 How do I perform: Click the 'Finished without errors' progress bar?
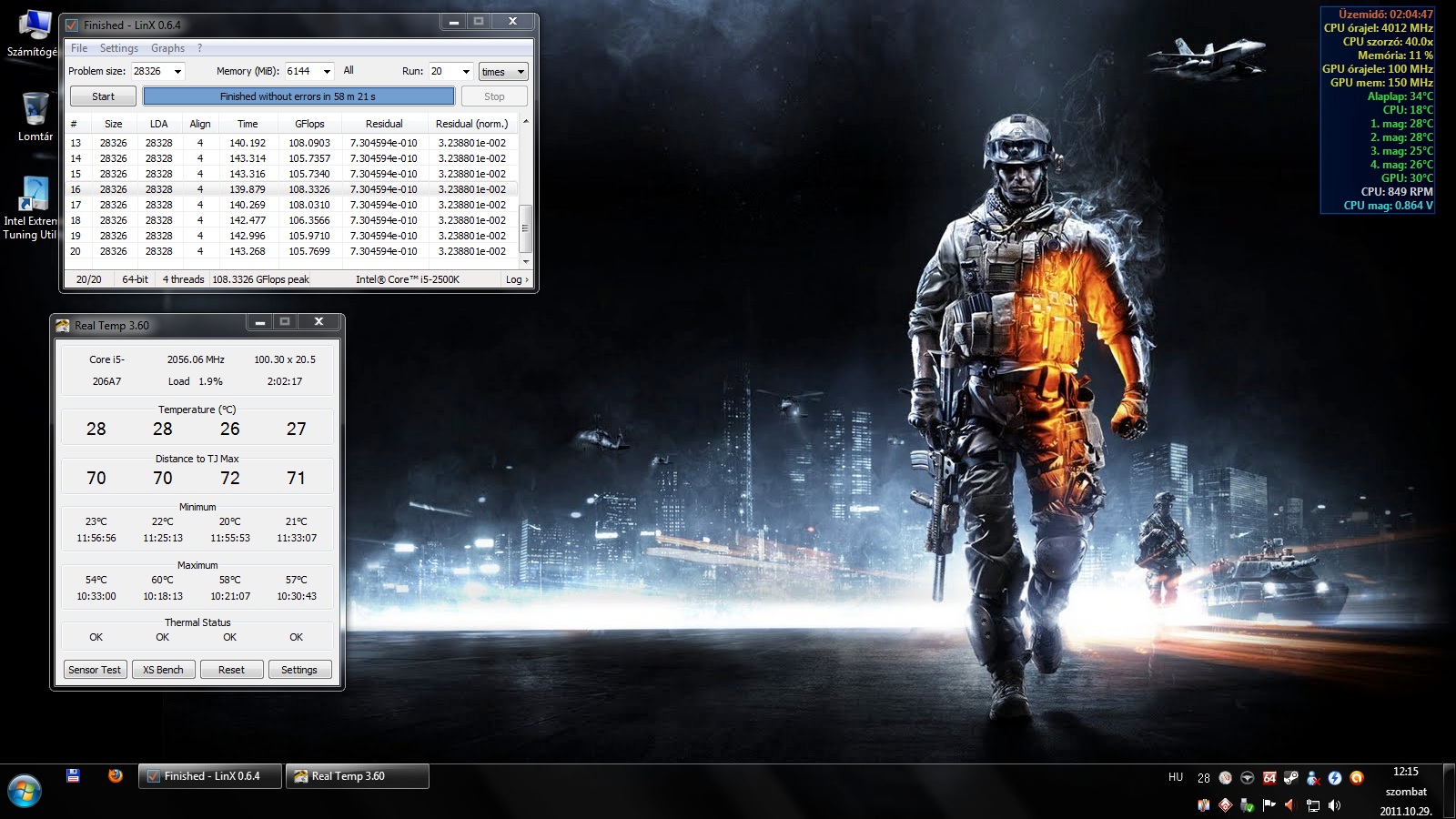298,96
